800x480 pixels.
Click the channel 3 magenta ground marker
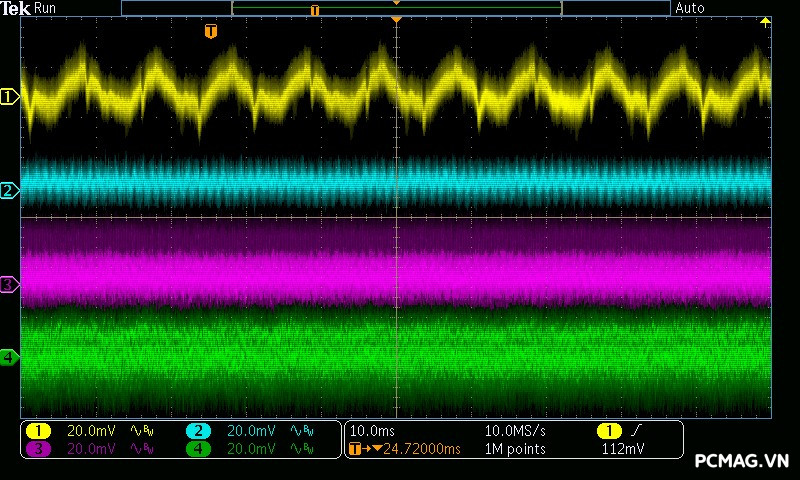coord(9,285)
